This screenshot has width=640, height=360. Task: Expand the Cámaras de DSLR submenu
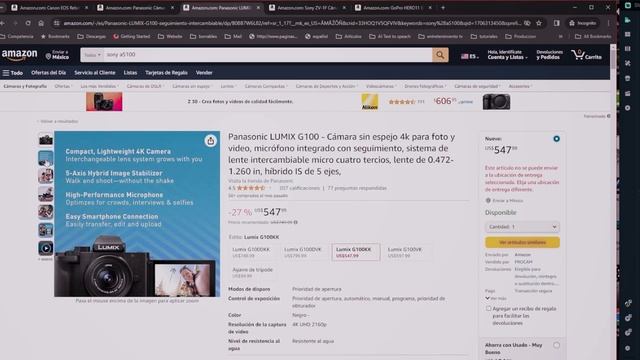145,86
